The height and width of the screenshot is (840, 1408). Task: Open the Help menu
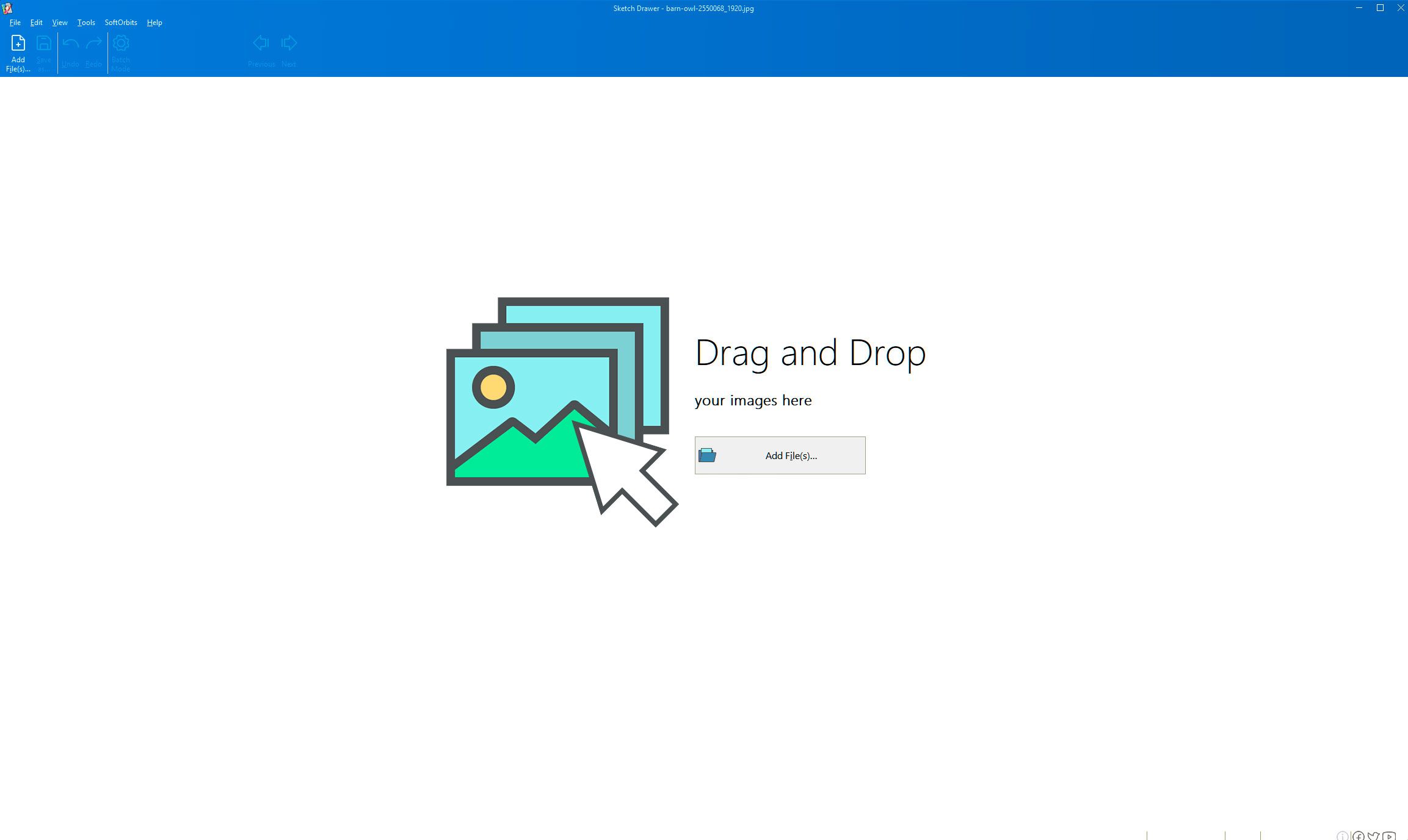tap(153, 22)
